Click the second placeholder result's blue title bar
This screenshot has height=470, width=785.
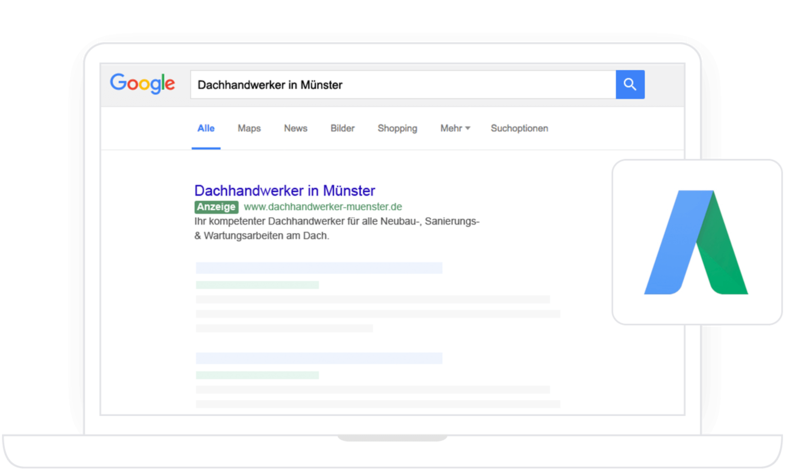pyautogui.click(x=319, y=358)
